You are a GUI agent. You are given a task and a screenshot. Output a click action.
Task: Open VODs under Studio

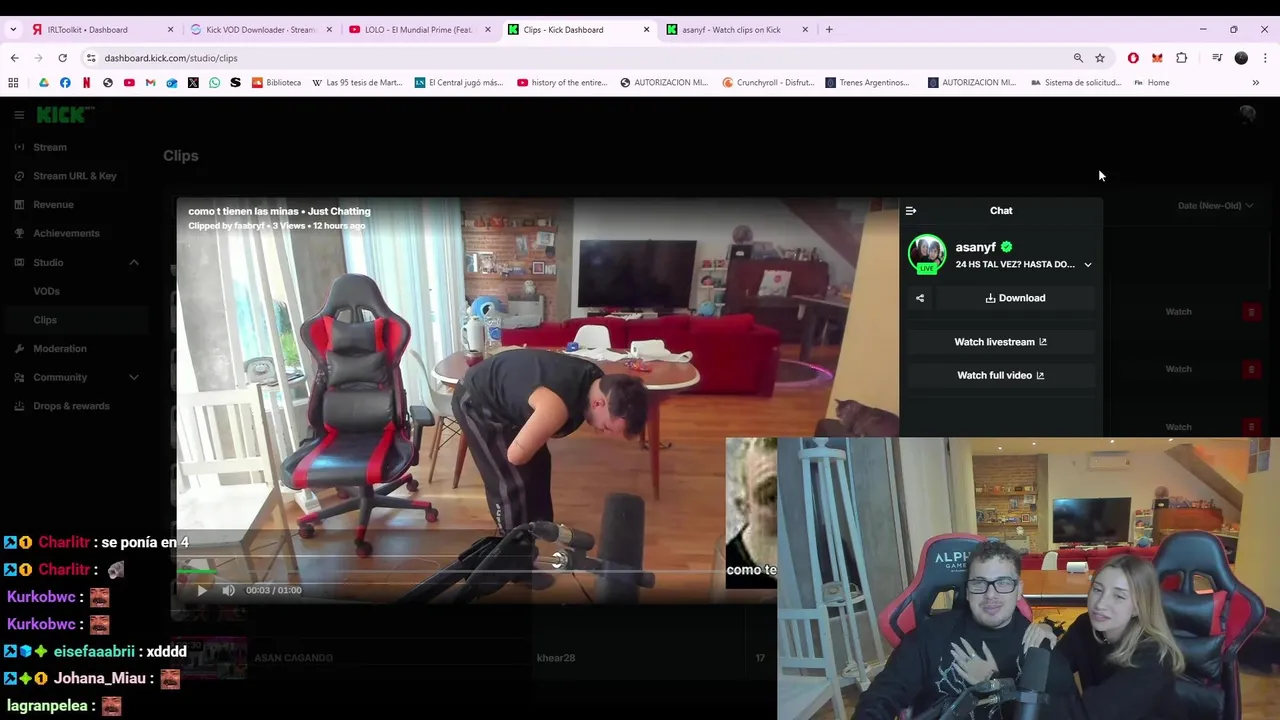pyautogui.click(x=46, y=292)
